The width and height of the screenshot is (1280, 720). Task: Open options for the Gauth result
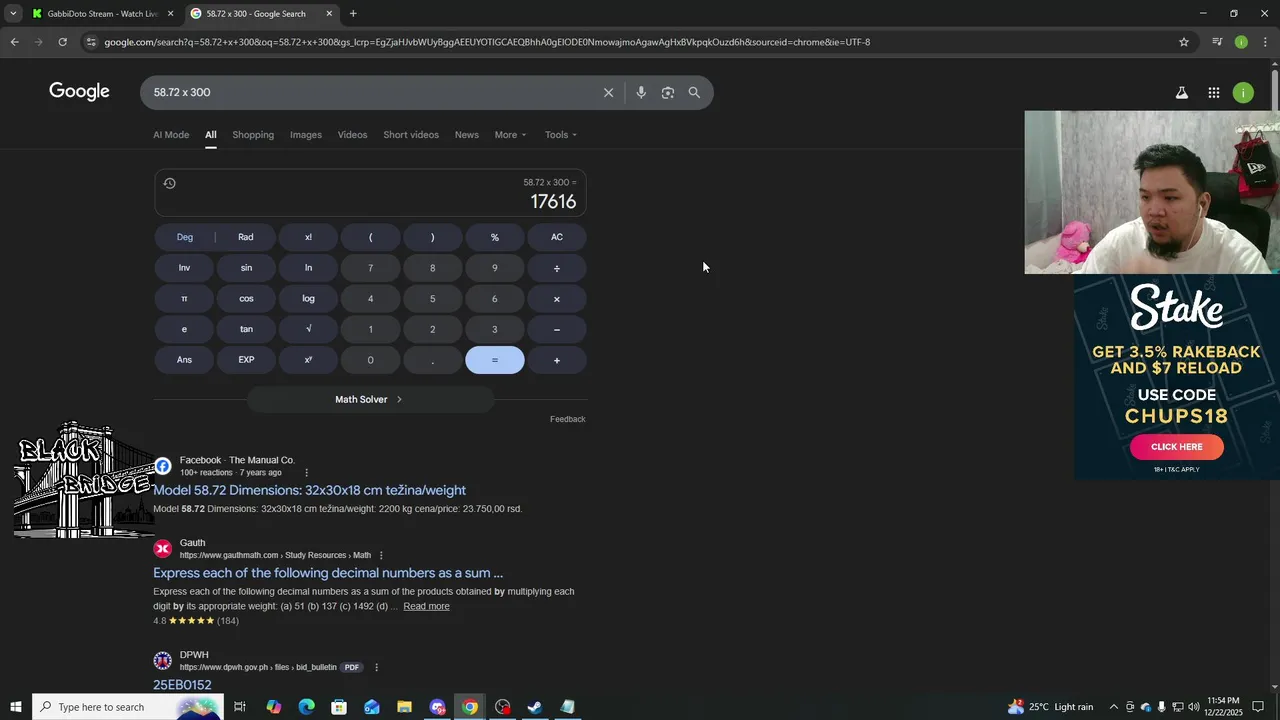(381, 555)
